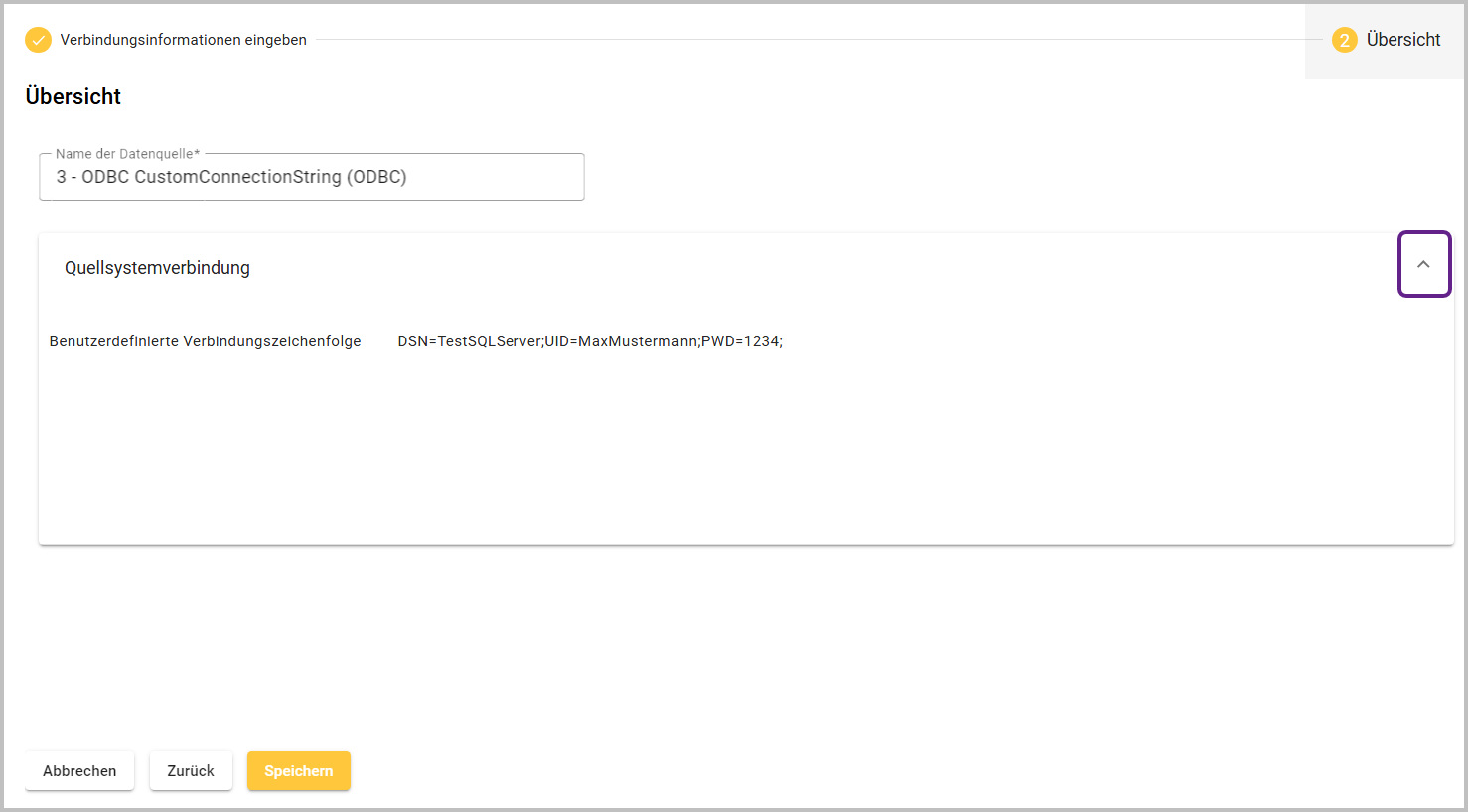Save the data source with Speichern
This screenshot has width=1468, height=812.
298,771
